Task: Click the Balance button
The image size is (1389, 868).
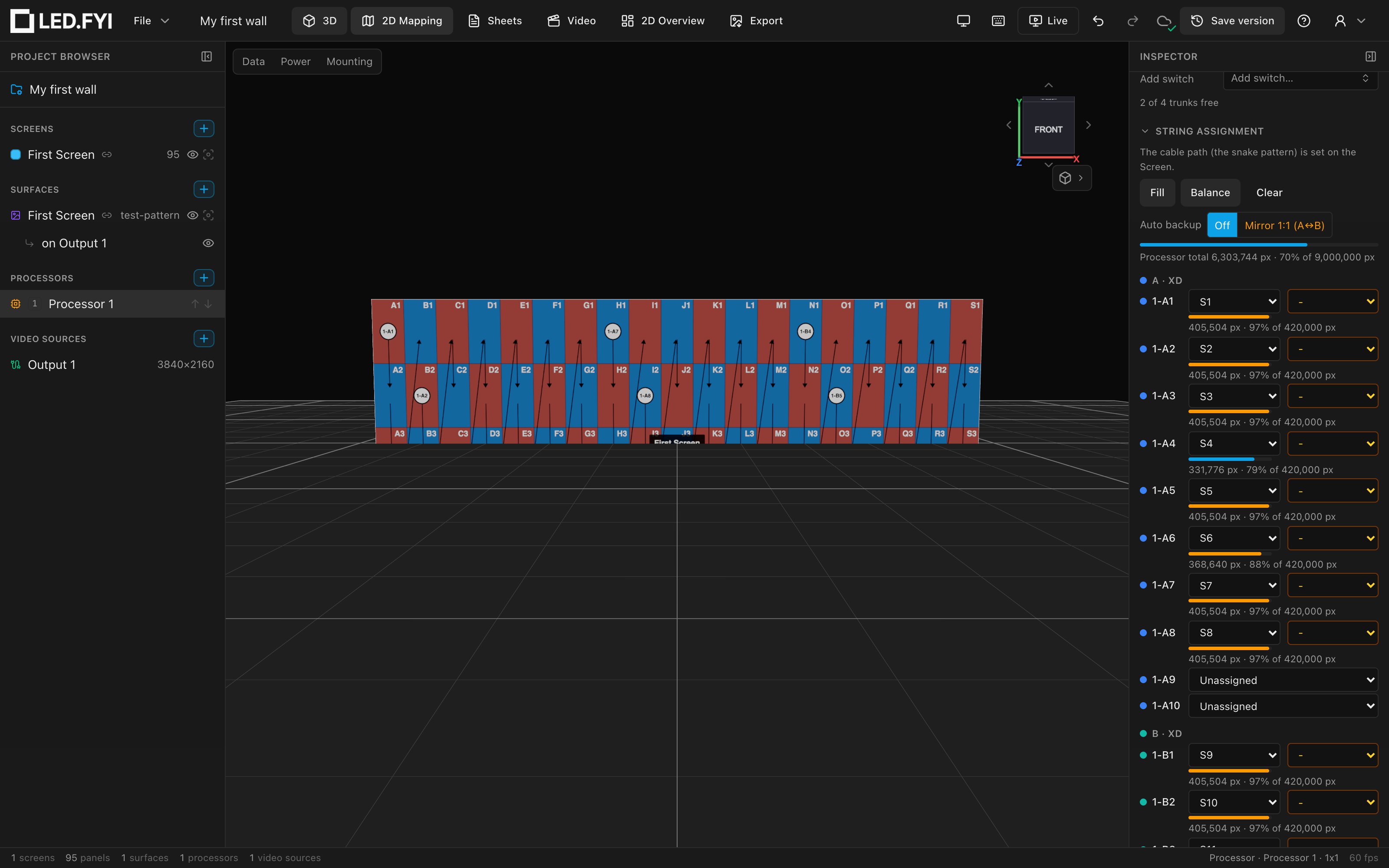Action: coord(1210,193)
